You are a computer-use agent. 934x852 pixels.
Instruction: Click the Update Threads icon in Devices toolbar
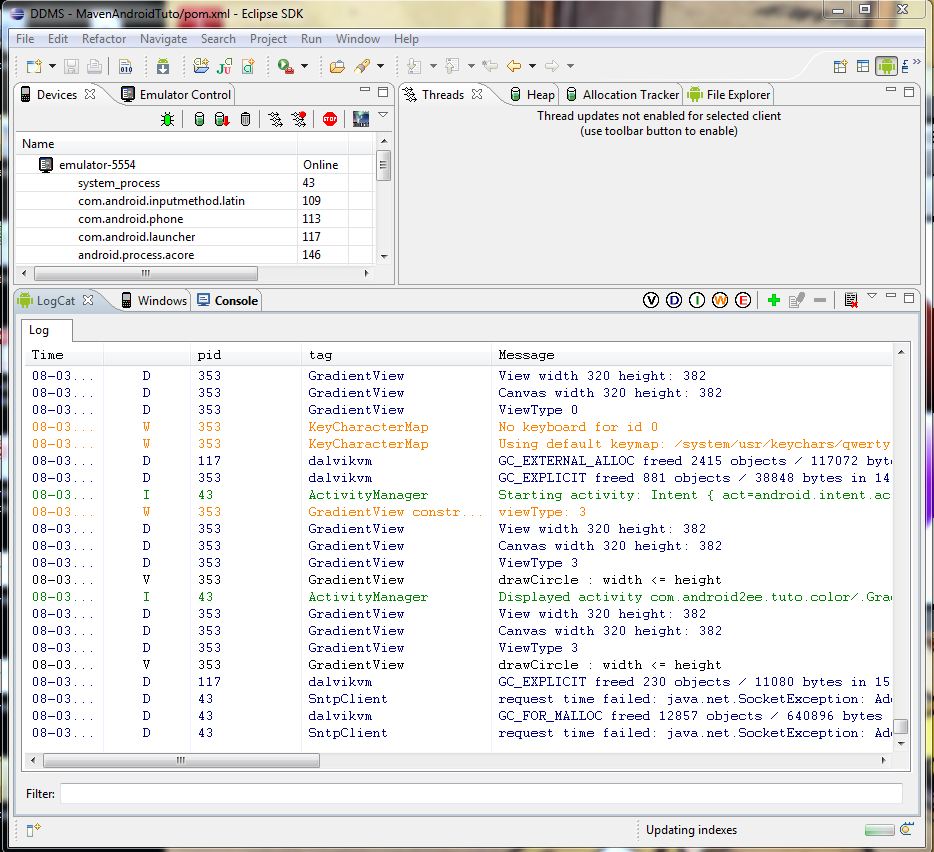[275, 119]
